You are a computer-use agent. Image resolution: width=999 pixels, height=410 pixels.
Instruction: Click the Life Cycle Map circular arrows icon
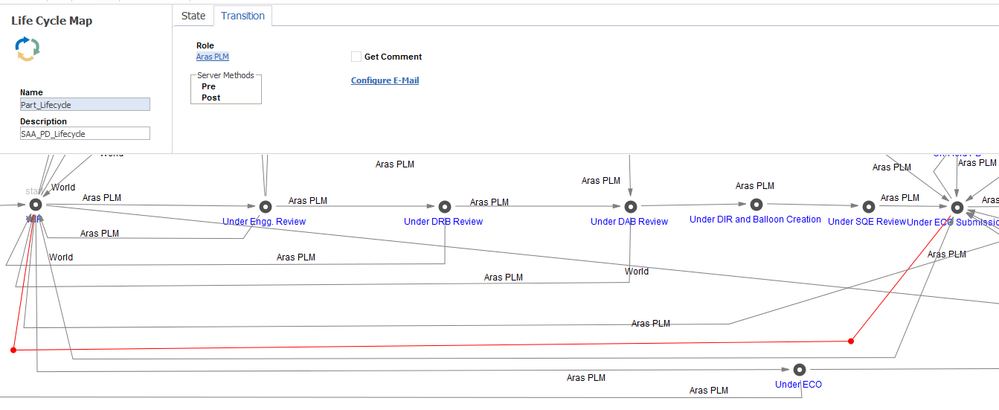(27, 49)
